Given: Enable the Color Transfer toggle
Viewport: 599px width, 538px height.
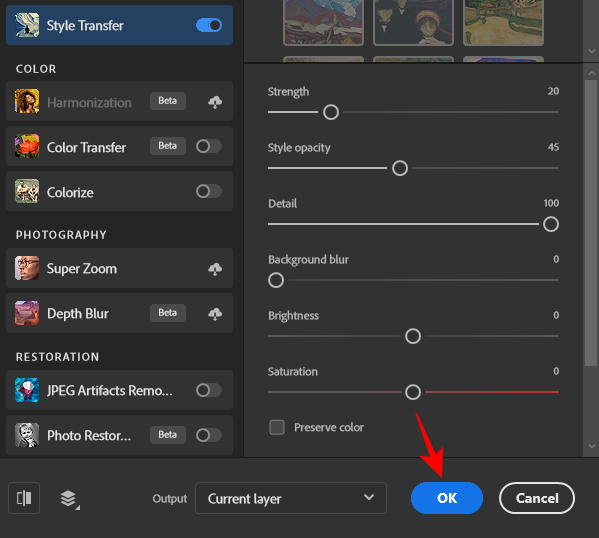Looking at the screenshot, I should [209, 146].
